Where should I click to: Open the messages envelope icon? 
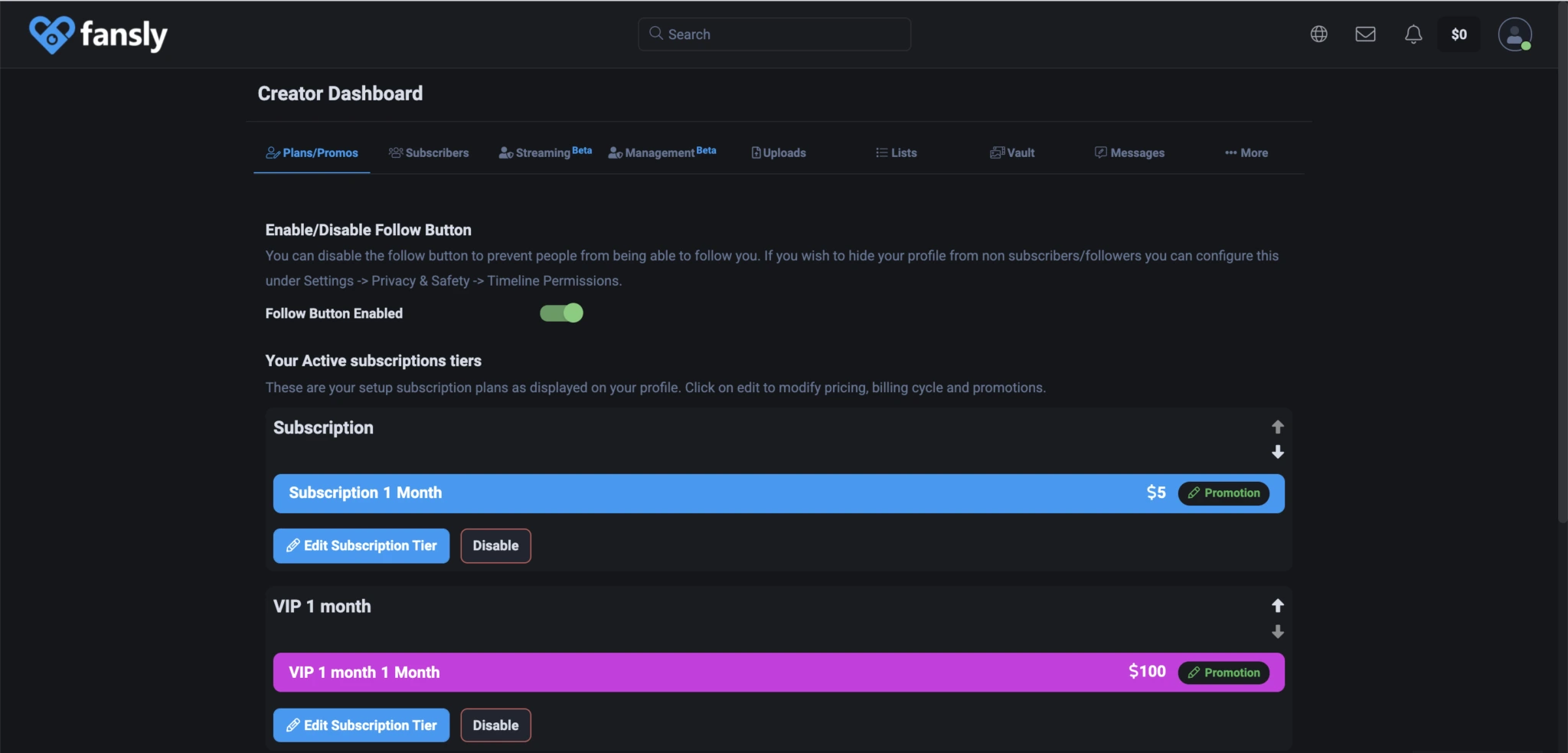[x=1365, y=34]
